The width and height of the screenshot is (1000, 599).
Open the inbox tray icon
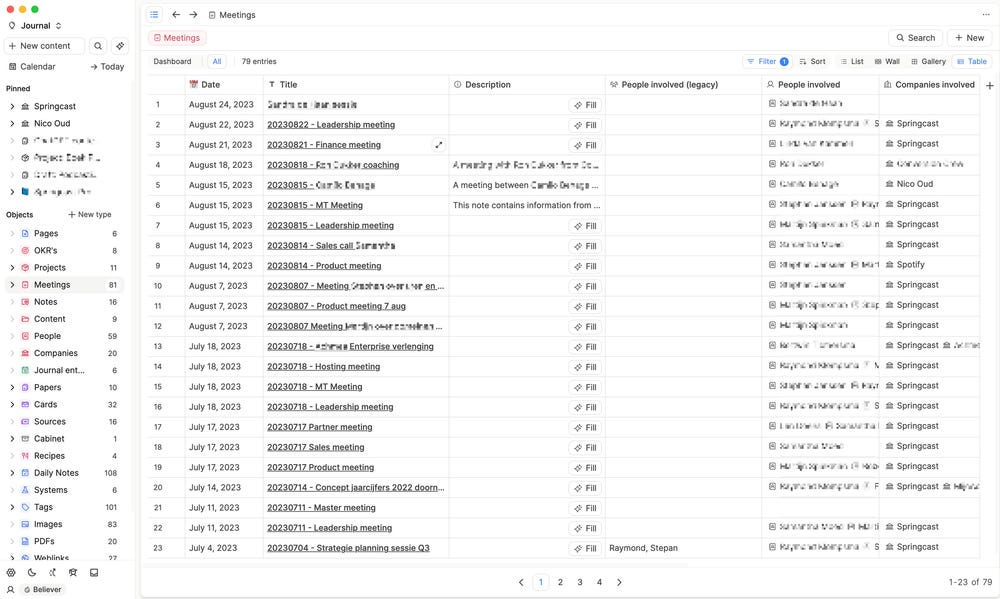click(x=94, y=573)
